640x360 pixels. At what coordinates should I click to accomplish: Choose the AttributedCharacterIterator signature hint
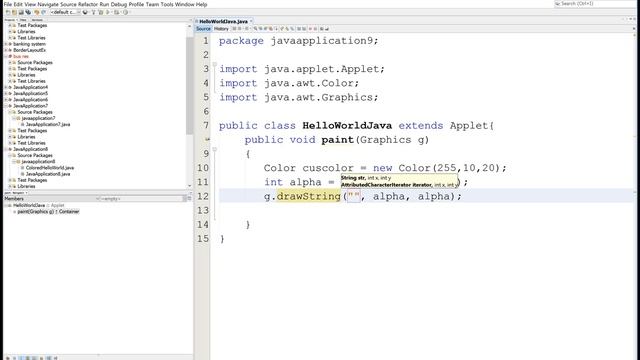[399, 185]
